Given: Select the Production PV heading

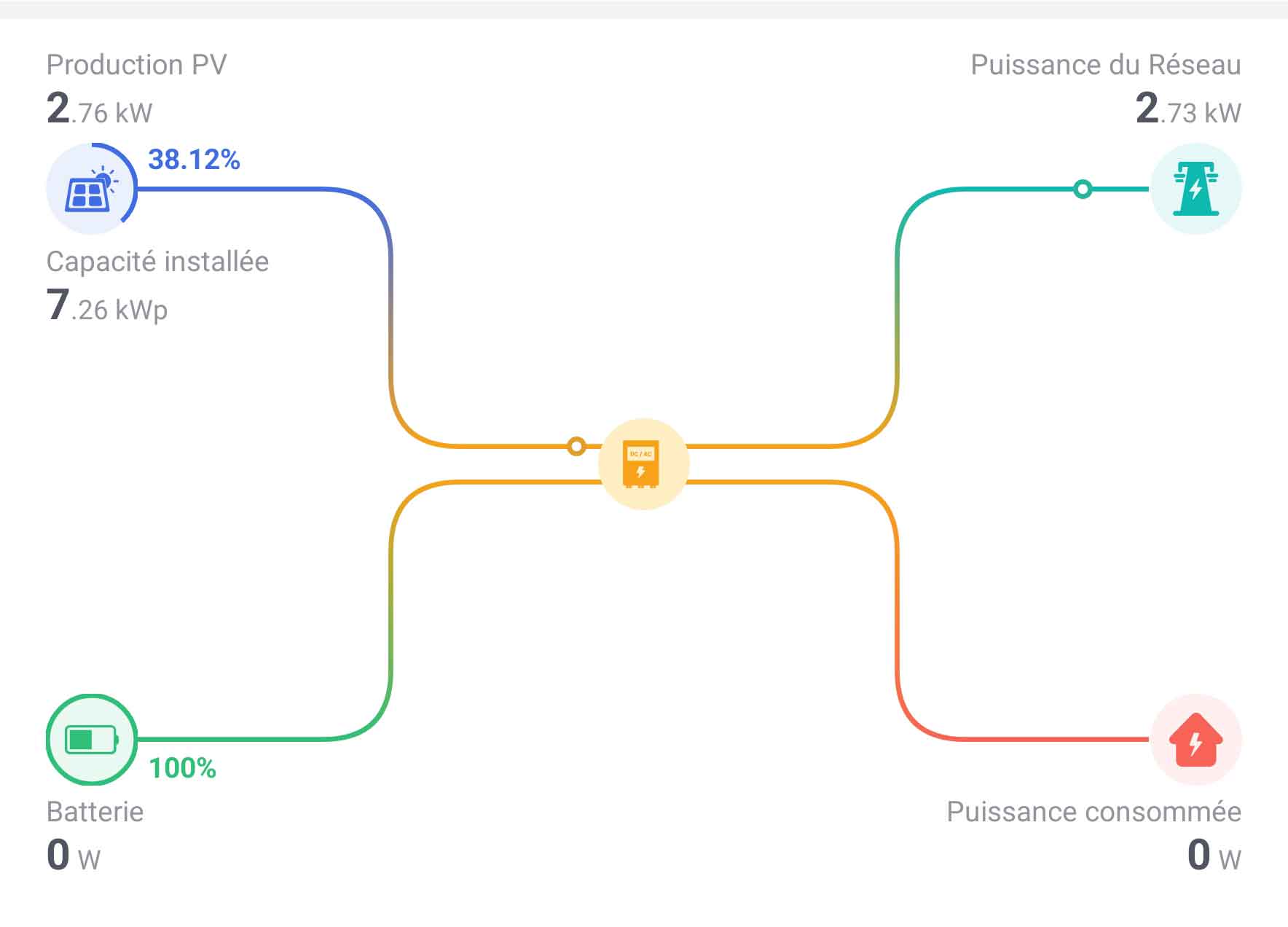Looking at the screenshot, I should coord(137,65).
